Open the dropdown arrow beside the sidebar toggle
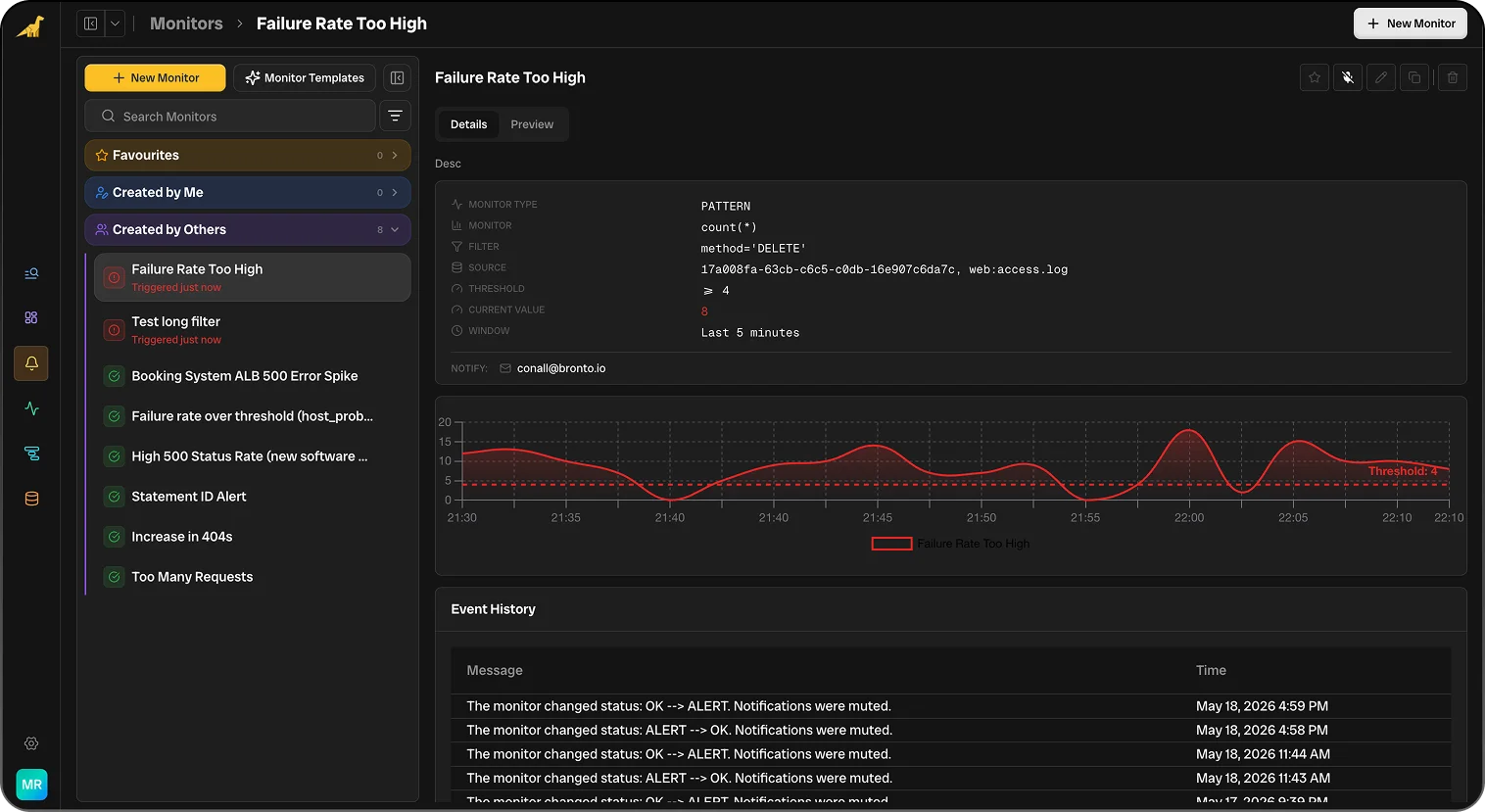 click(x=115, y=24)
